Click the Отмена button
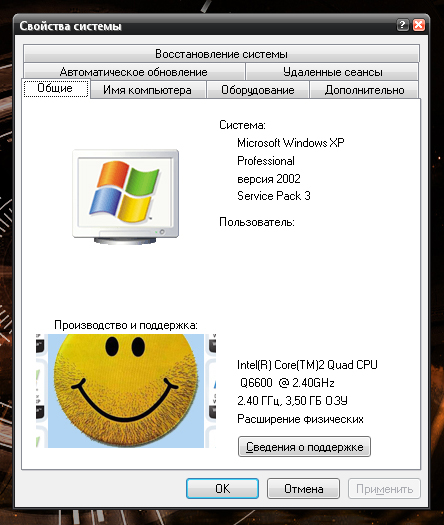The image size is (444, 525). [303, 489]
